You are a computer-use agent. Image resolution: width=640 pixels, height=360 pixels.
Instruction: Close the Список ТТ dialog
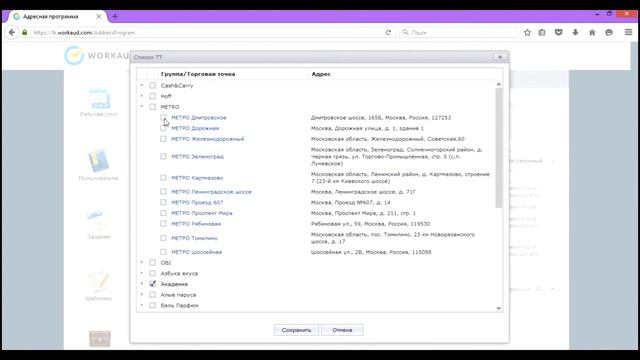click(x=500, y=57)
